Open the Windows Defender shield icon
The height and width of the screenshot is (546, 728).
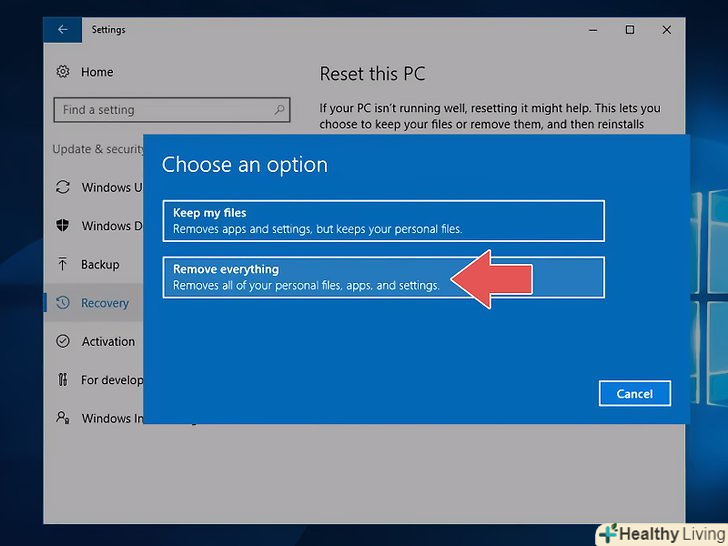(x=63, y=226)
